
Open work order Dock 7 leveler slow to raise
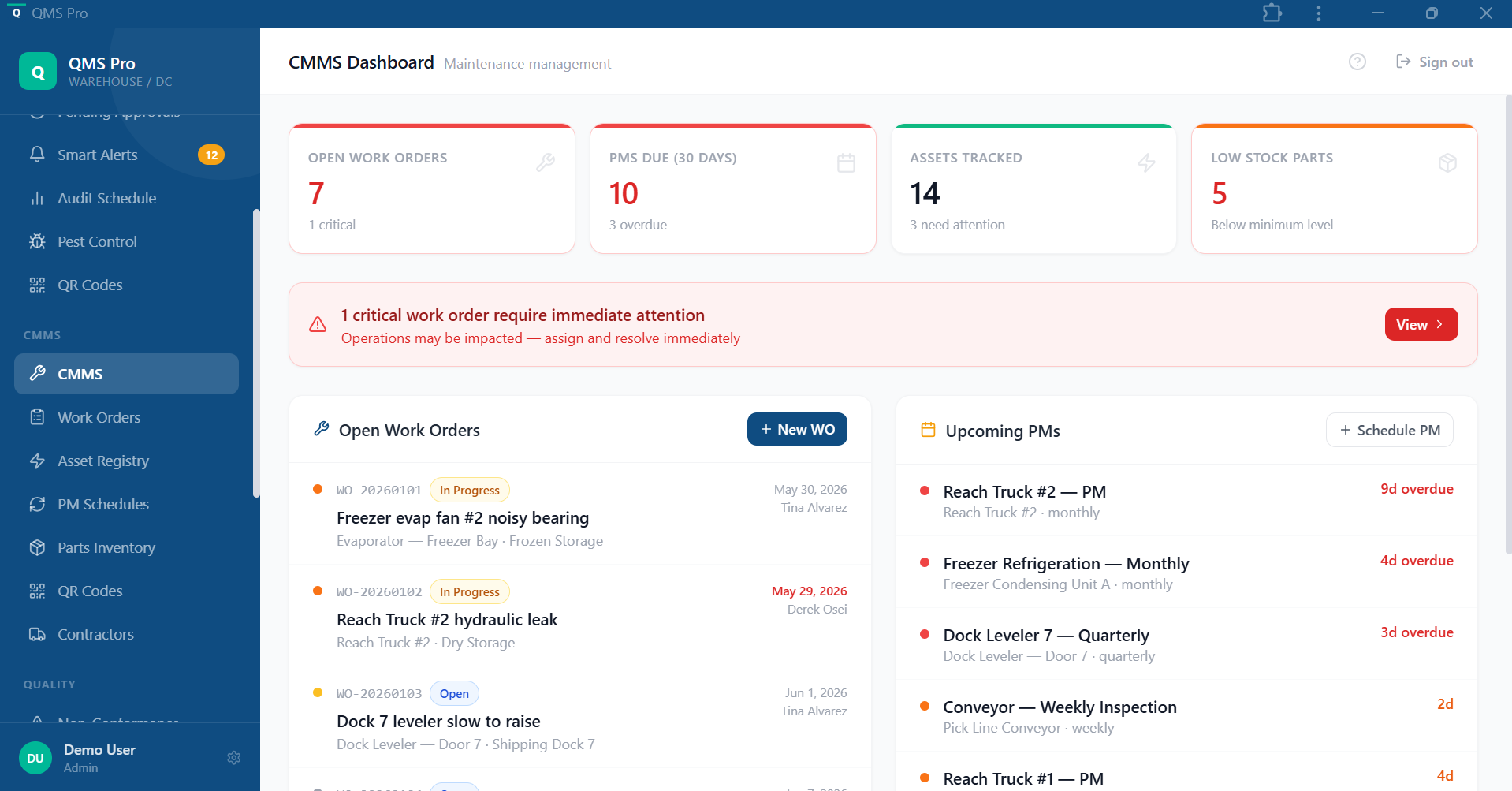[x=580, y=718]
